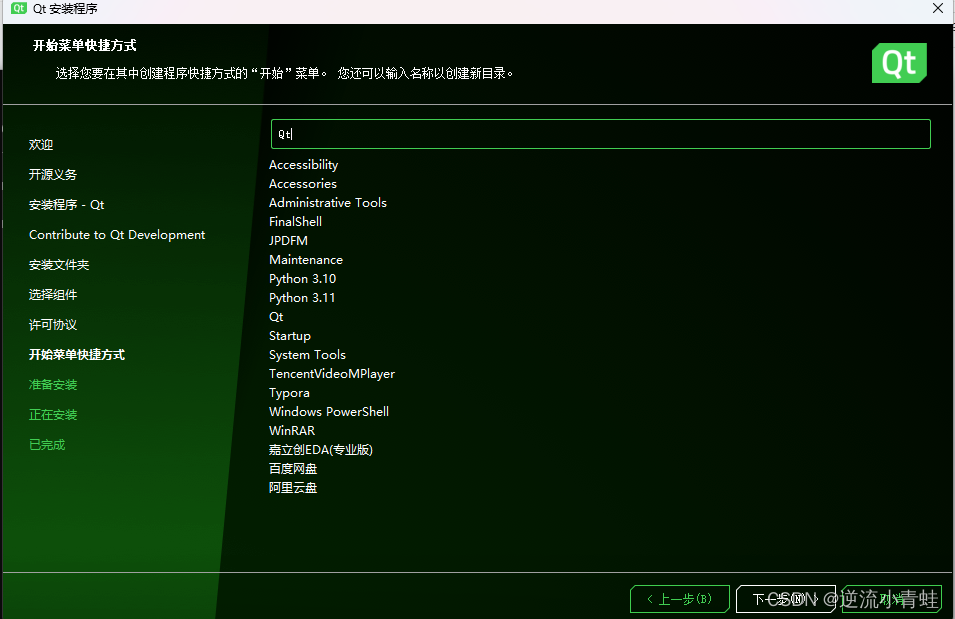Select 嘉立创EDA(专业版) folder entry
The image size is (955, 619).
[x=320, y=450]
